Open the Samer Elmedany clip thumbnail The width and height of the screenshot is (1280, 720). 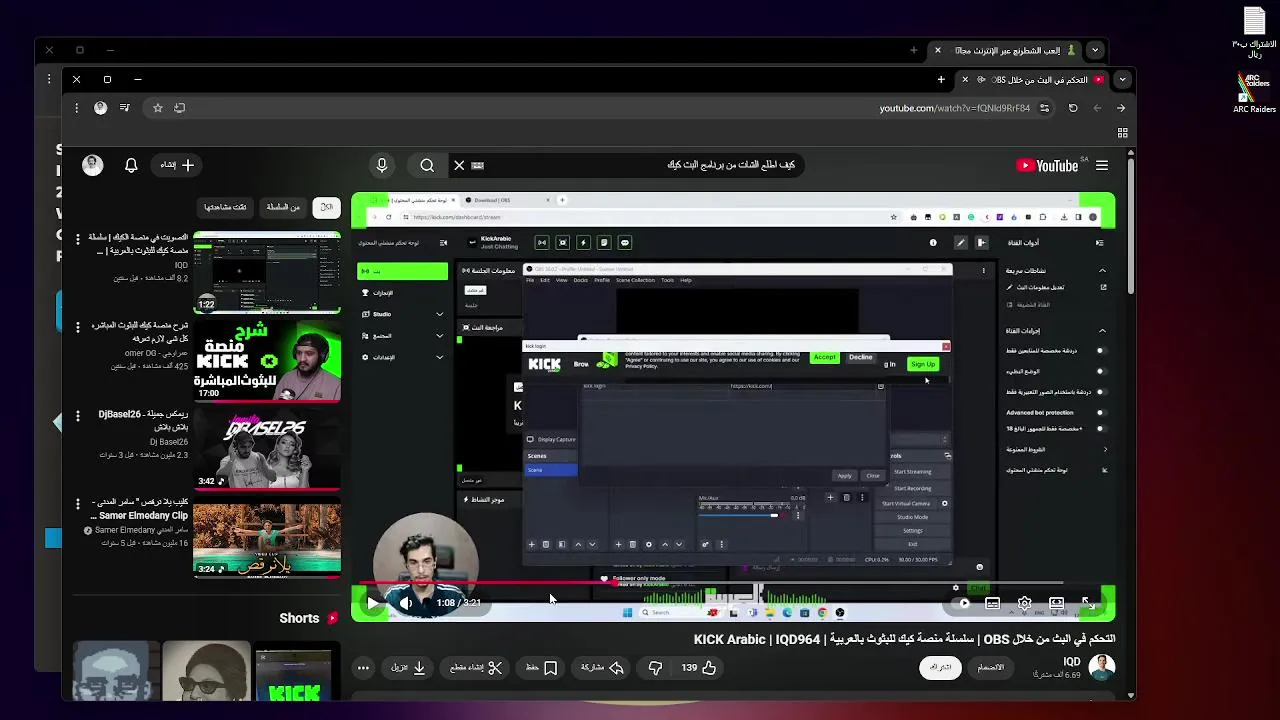click(267, 536)
